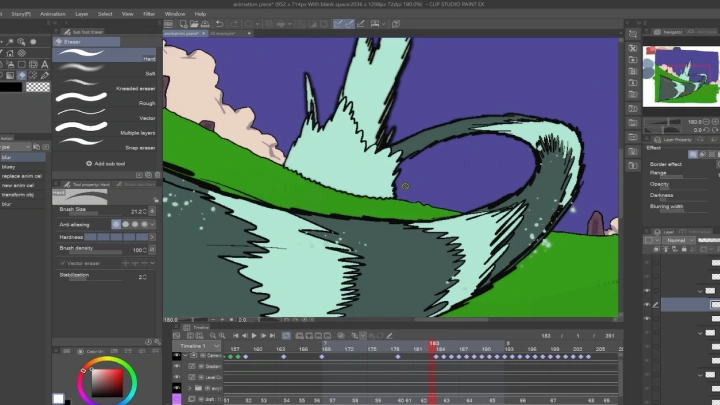720x405 pixels.
Task: Collapse the Camera track in timeline
Action: [x=186, y=355]
